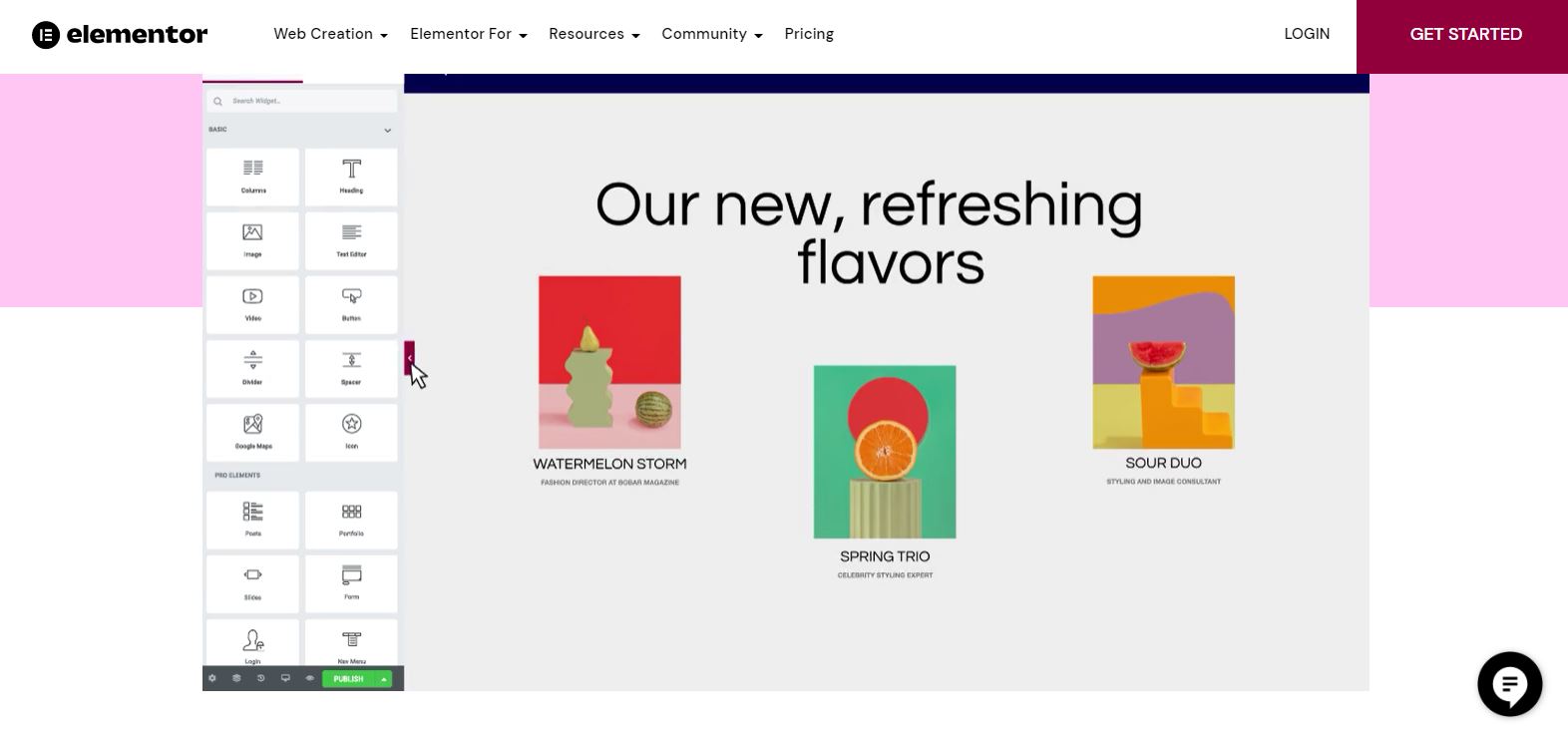Open the Pricing page
1568x733 pixels.
(809, 34)
